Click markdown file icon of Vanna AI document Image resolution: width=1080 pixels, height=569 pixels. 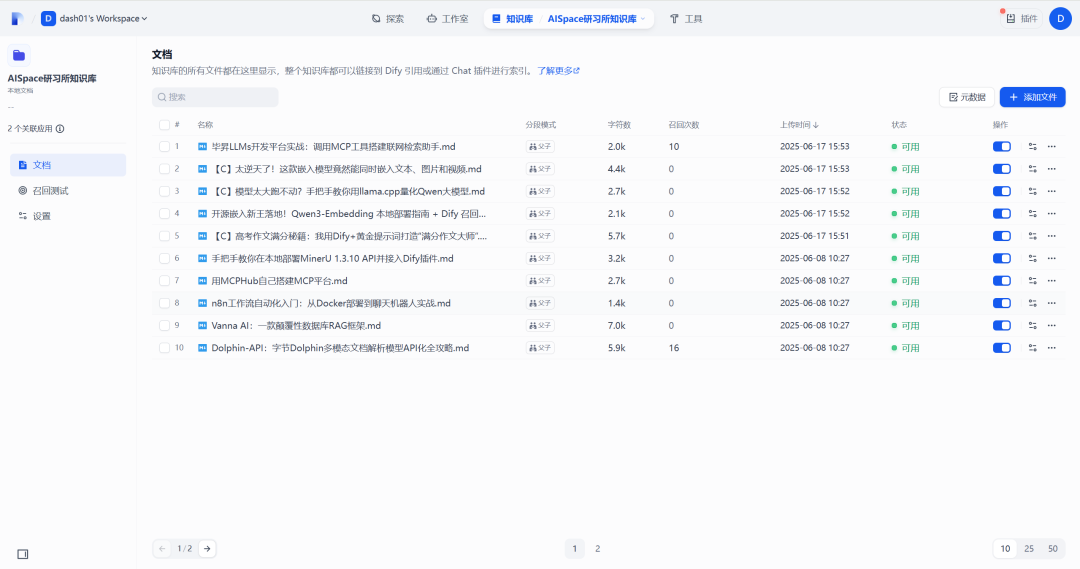(x=202, y=325)
